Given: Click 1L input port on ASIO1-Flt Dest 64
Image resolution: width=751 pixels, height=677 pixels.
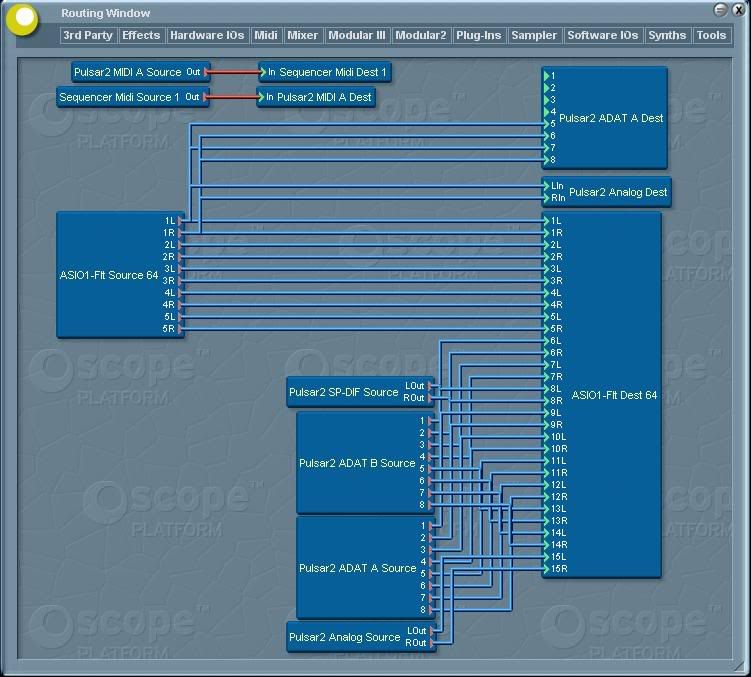Looking at the screenshot, I should pos(546,221).
